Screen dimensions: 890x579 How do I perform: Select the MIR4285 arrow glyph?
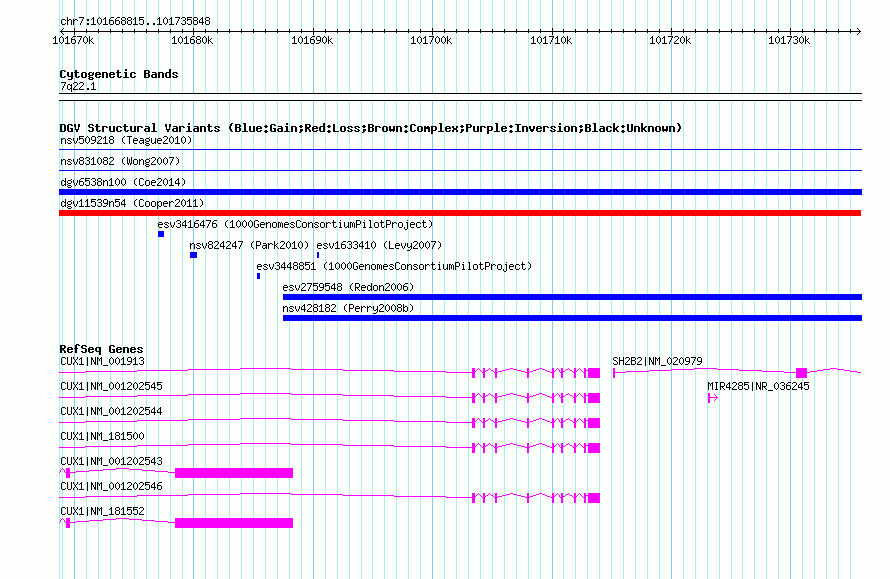tap(713, 398)
